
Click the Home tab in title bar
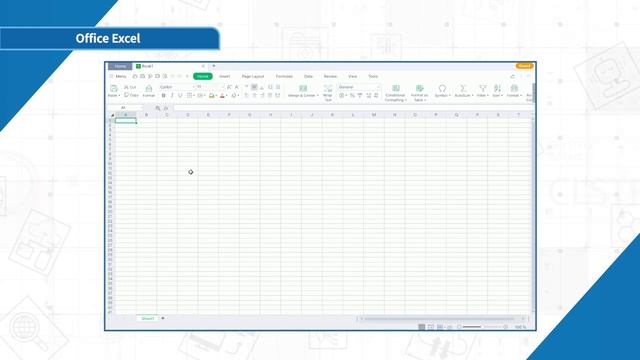pyautogui.click(x=120, y=66)
